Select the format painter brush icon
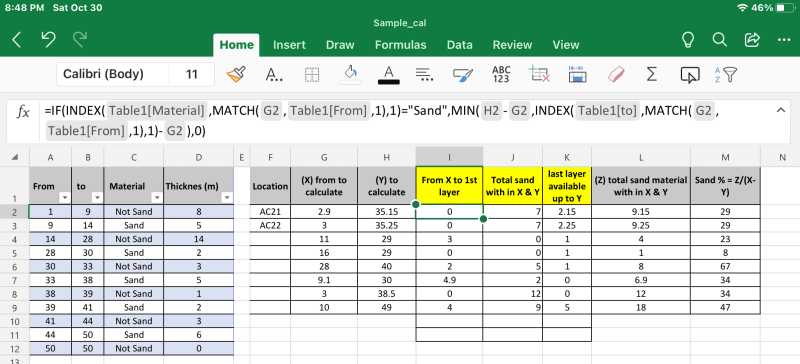Viewport: 800px width, 364px height. click(x=236, y=75)
